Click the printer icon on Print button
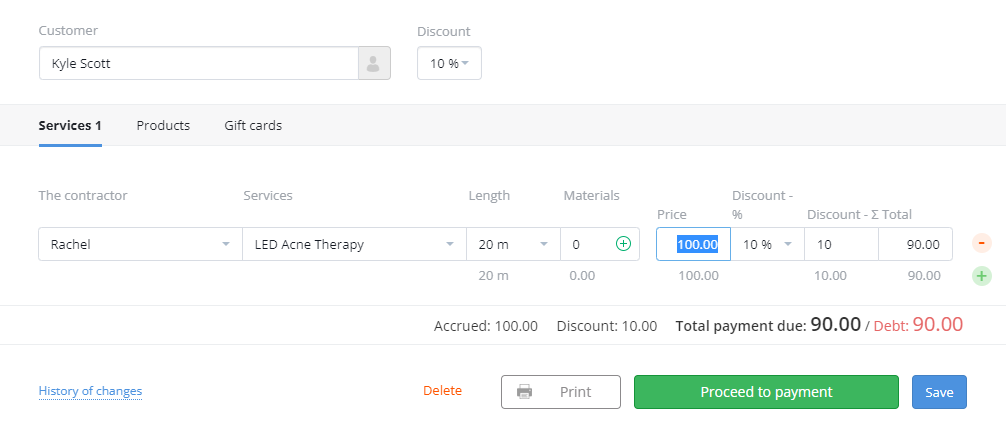 [524, 392]
